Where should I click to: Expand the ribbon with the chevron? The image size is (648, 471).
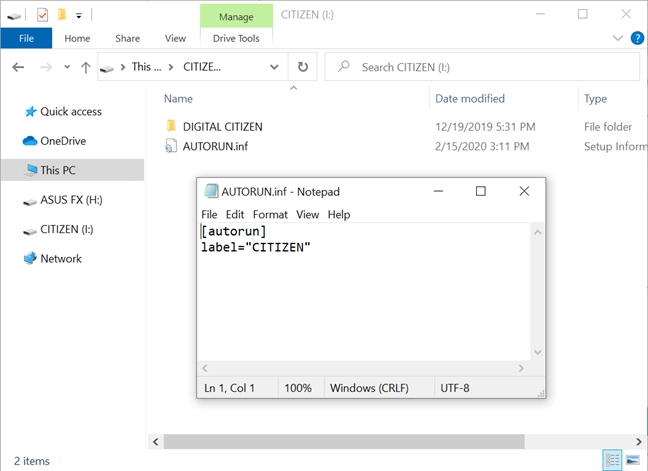[x=617, y=38]
